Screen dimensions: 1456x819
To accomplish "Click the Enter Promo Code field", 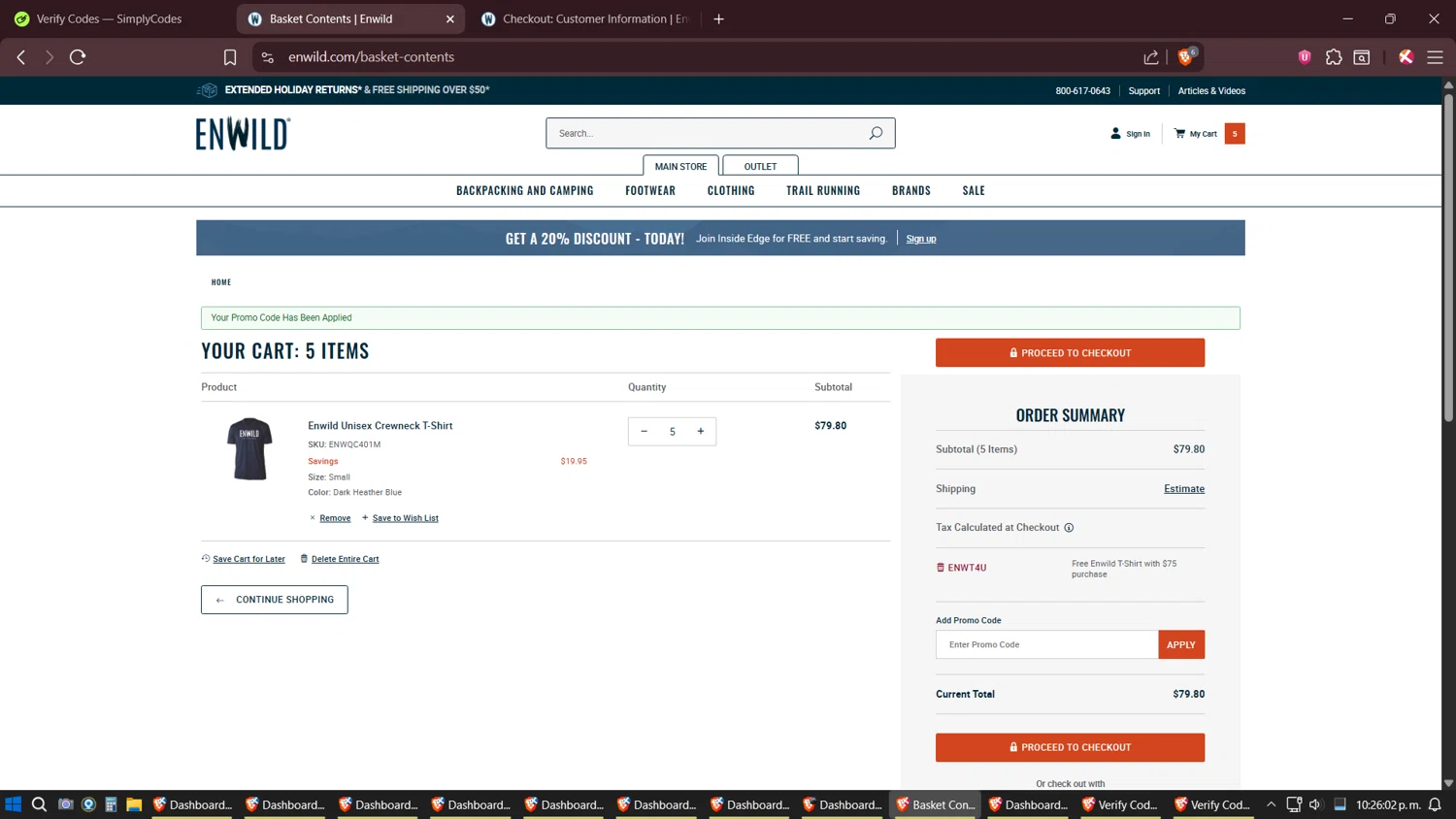I will [1046, 644].
